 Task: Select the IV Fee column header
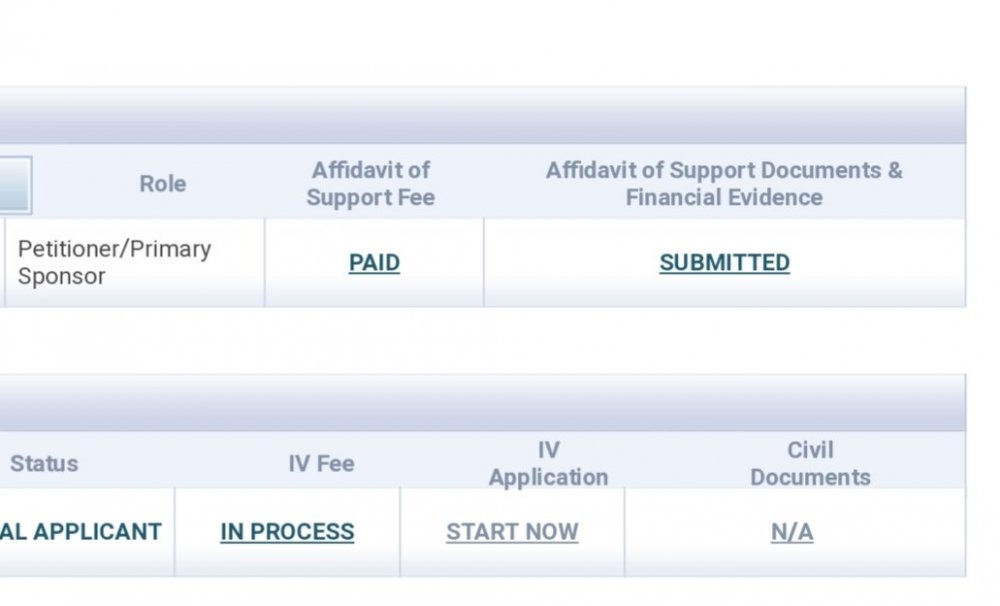click(x=321, y=464)
